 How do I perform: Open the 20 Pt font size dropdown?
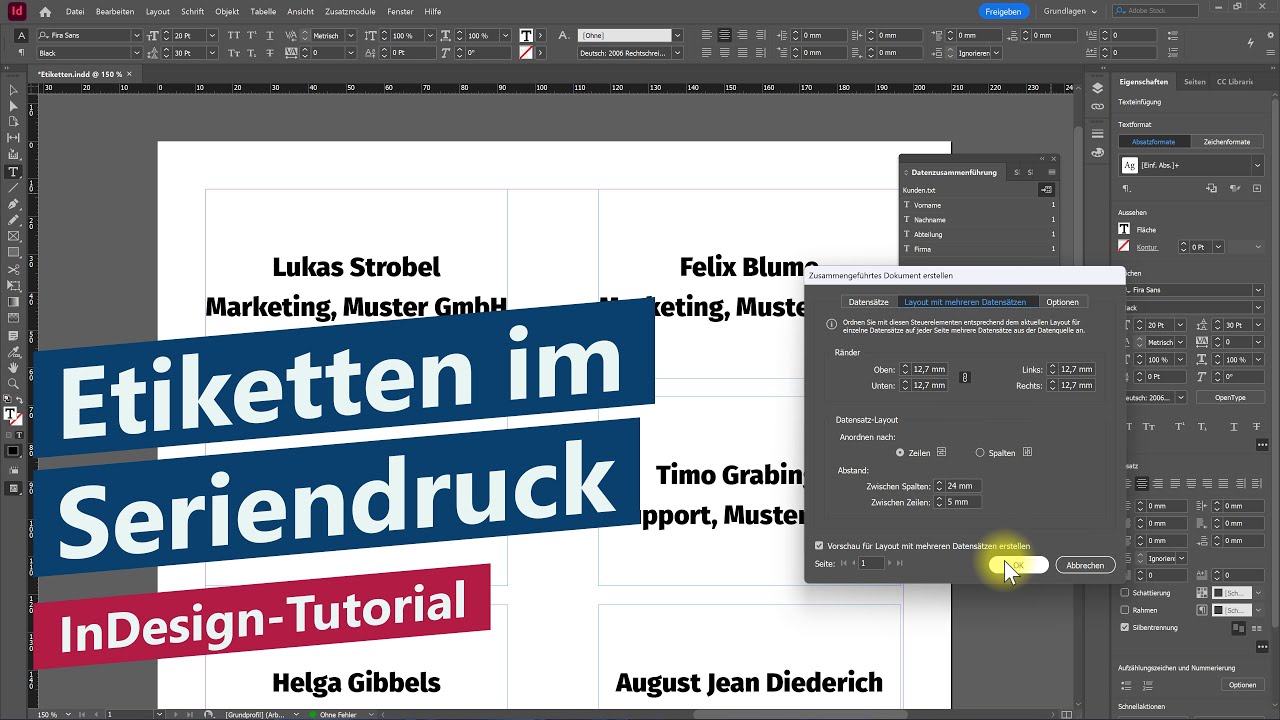click(x=212, y=35)
